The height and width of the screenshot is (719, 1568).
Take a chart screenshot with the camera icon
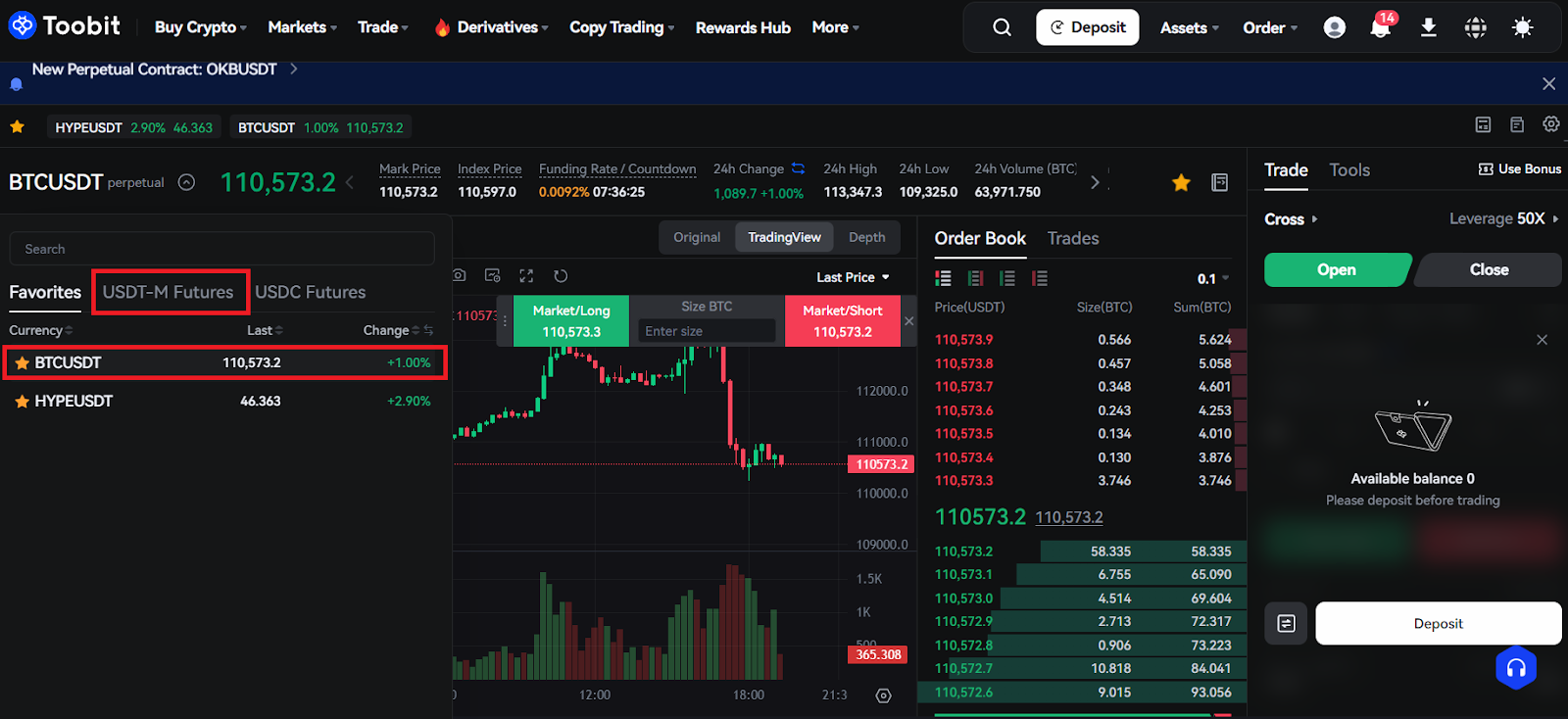460,275
